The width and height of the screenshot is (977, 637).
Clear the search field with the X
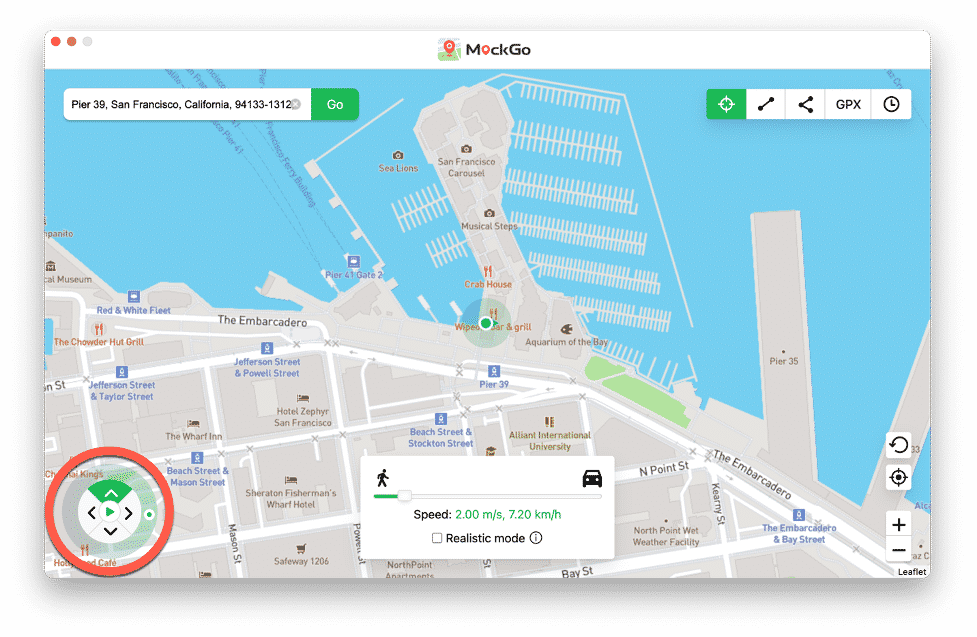[x=296, y=104]
